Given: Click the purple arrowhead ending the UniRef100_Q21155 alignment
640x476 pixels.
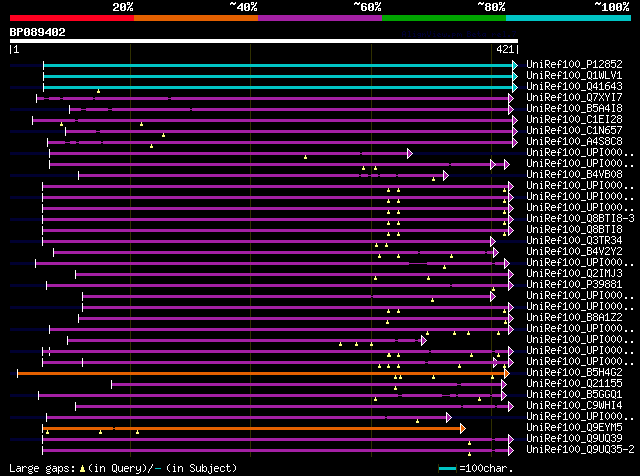Looking at the screenshot, I should click(504, 385).
